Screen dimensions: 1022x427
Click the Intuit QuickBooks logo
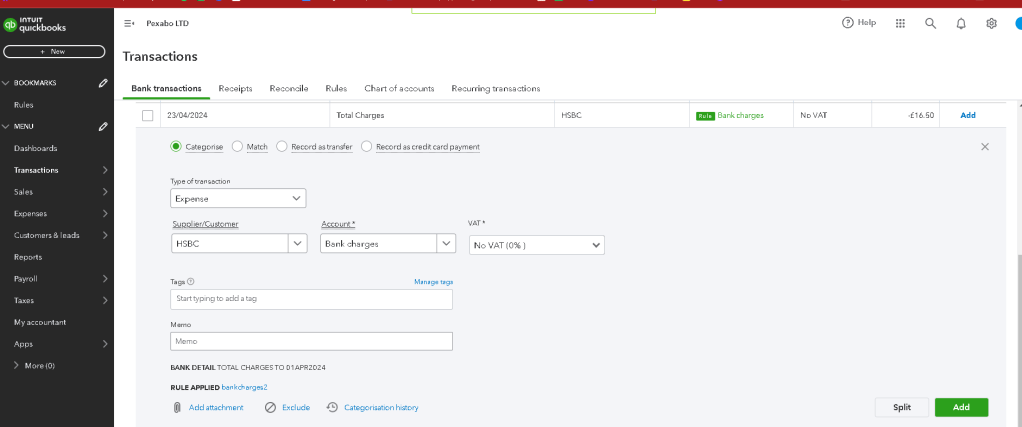tap(35, 25)
